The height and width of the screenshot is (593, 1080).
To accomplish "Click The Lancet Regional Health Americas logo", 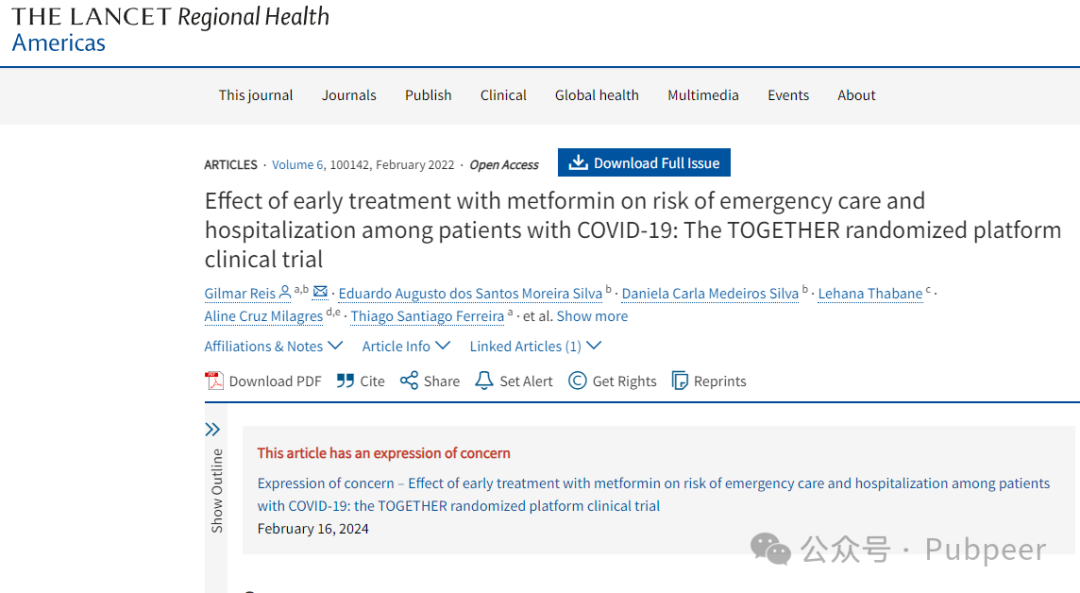I will click(x=170, y=29).
